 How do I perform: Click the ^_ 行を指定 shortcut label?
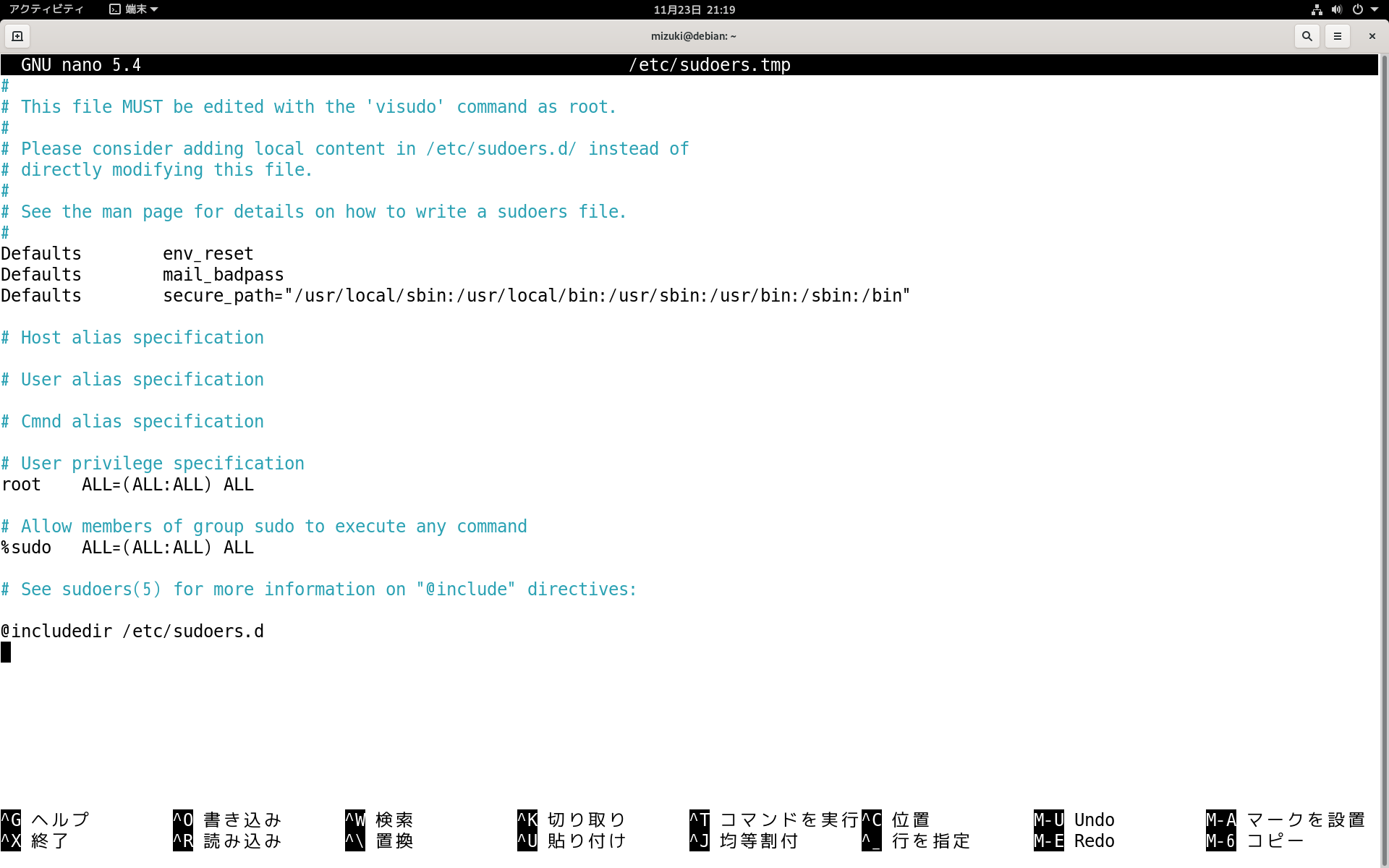click(x=916, y=841)
